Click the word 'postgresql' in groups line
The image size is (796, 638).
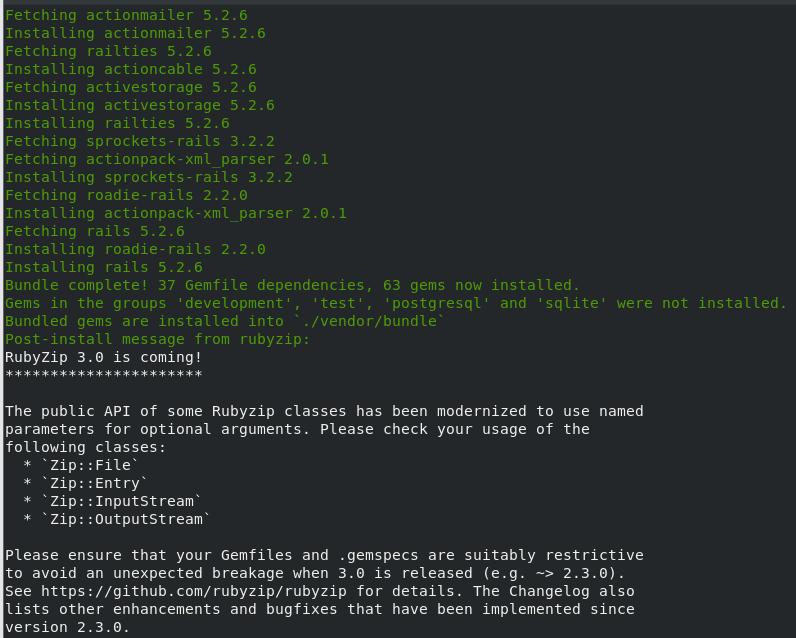point(437,304)
